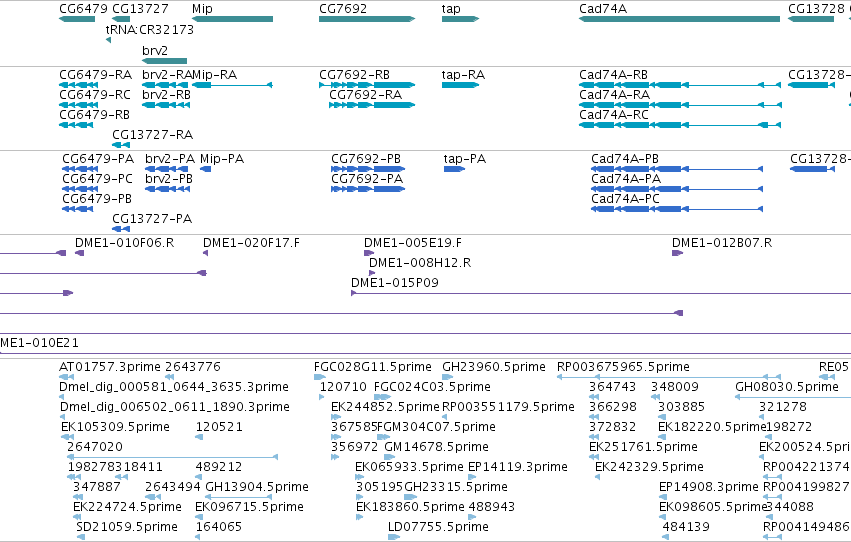The height and width of the screenshot is (542, 851).
Task: Select the RP003675965.5prime EST label
Action: (623, 367)
